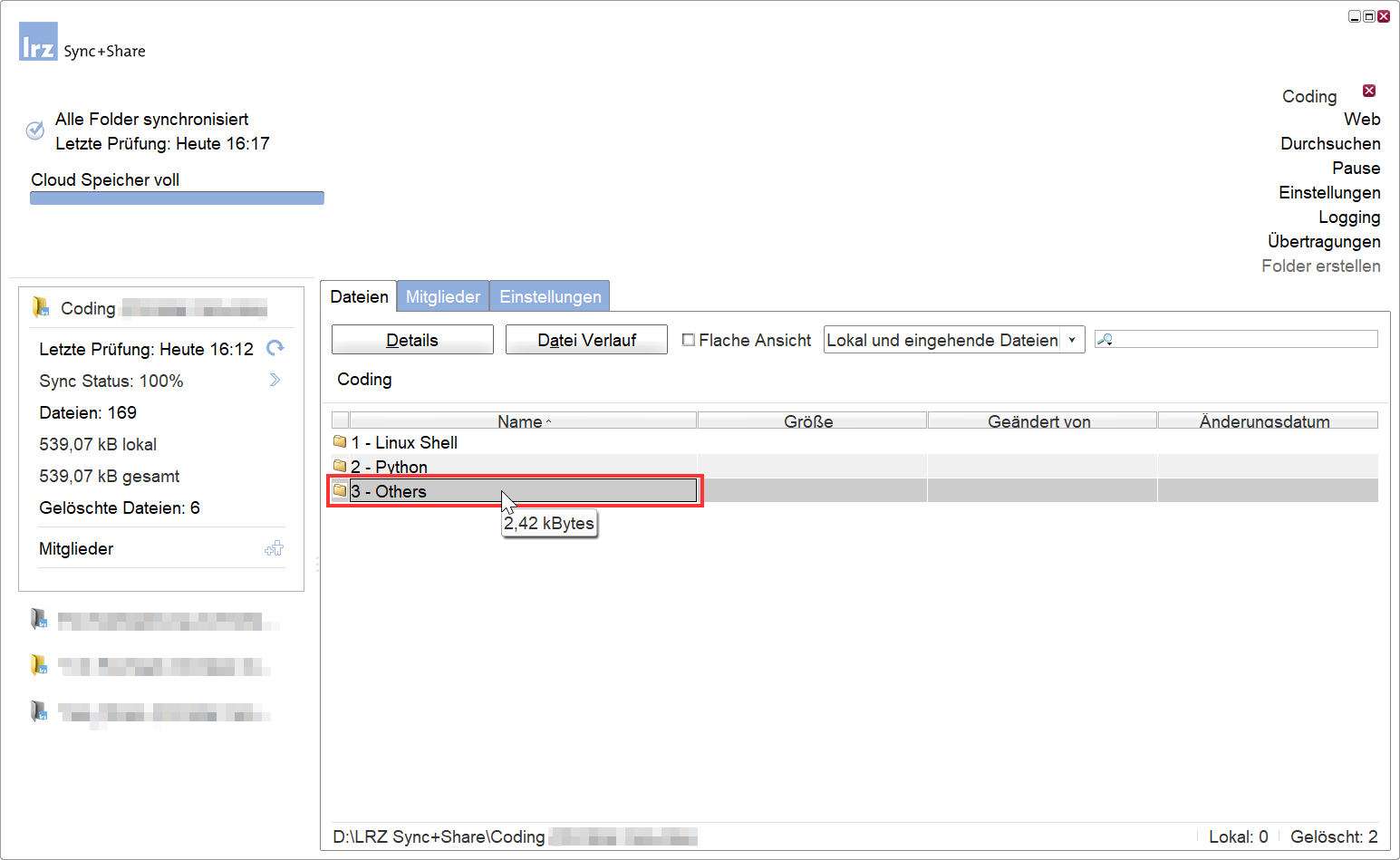This screenshot has width=1400, height=860.
Task: Sort files by the Name column header
Action: pyautogui.click(x=522, y=420)
